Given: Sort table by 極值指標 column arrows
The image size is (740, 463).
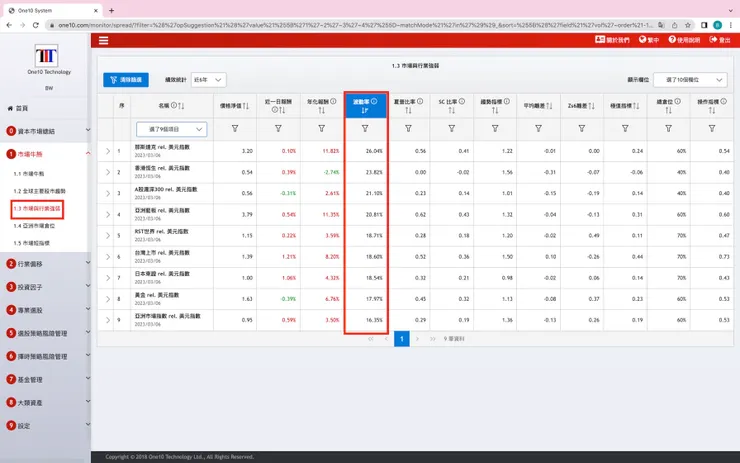Looking at the screenshot, I should [x=636, y=106].
